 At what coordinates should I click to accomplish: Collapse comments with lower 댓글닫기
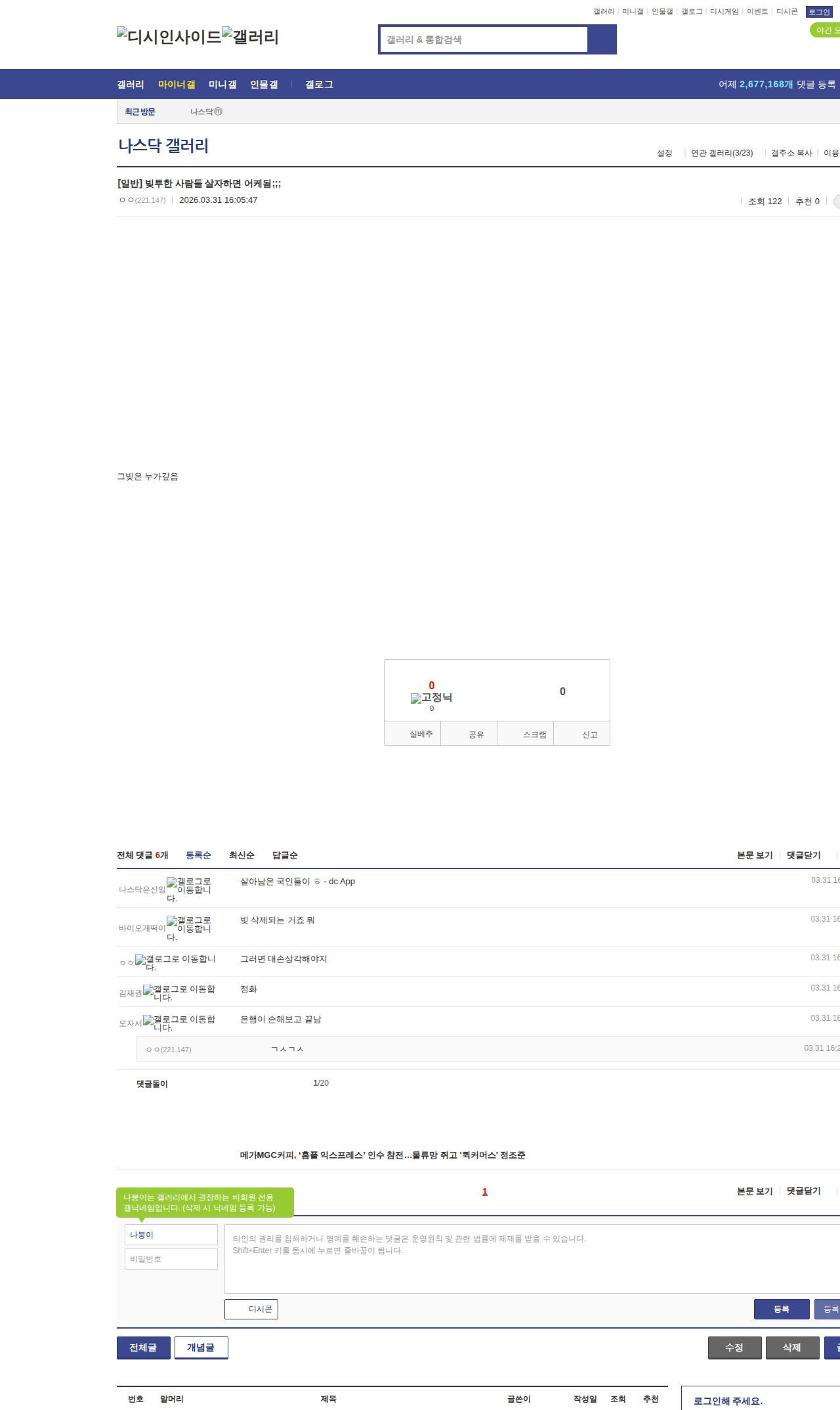(x=804, y=1191)
